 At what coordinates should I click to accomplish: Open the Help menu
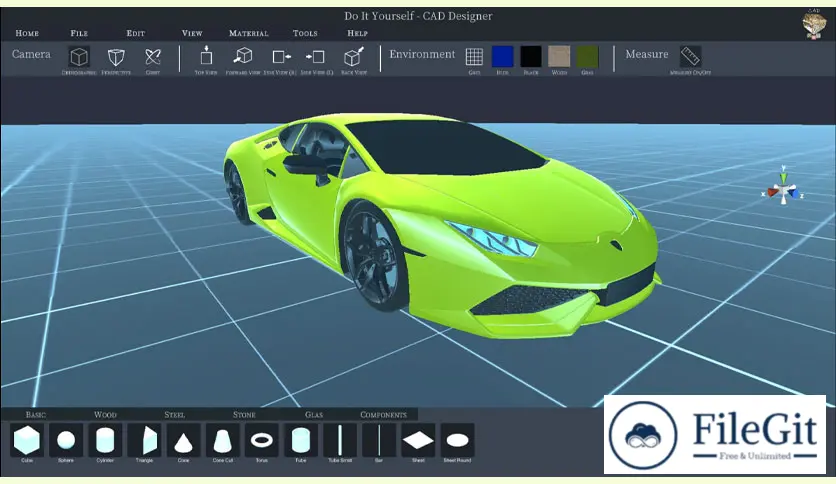tap(357, 33)
